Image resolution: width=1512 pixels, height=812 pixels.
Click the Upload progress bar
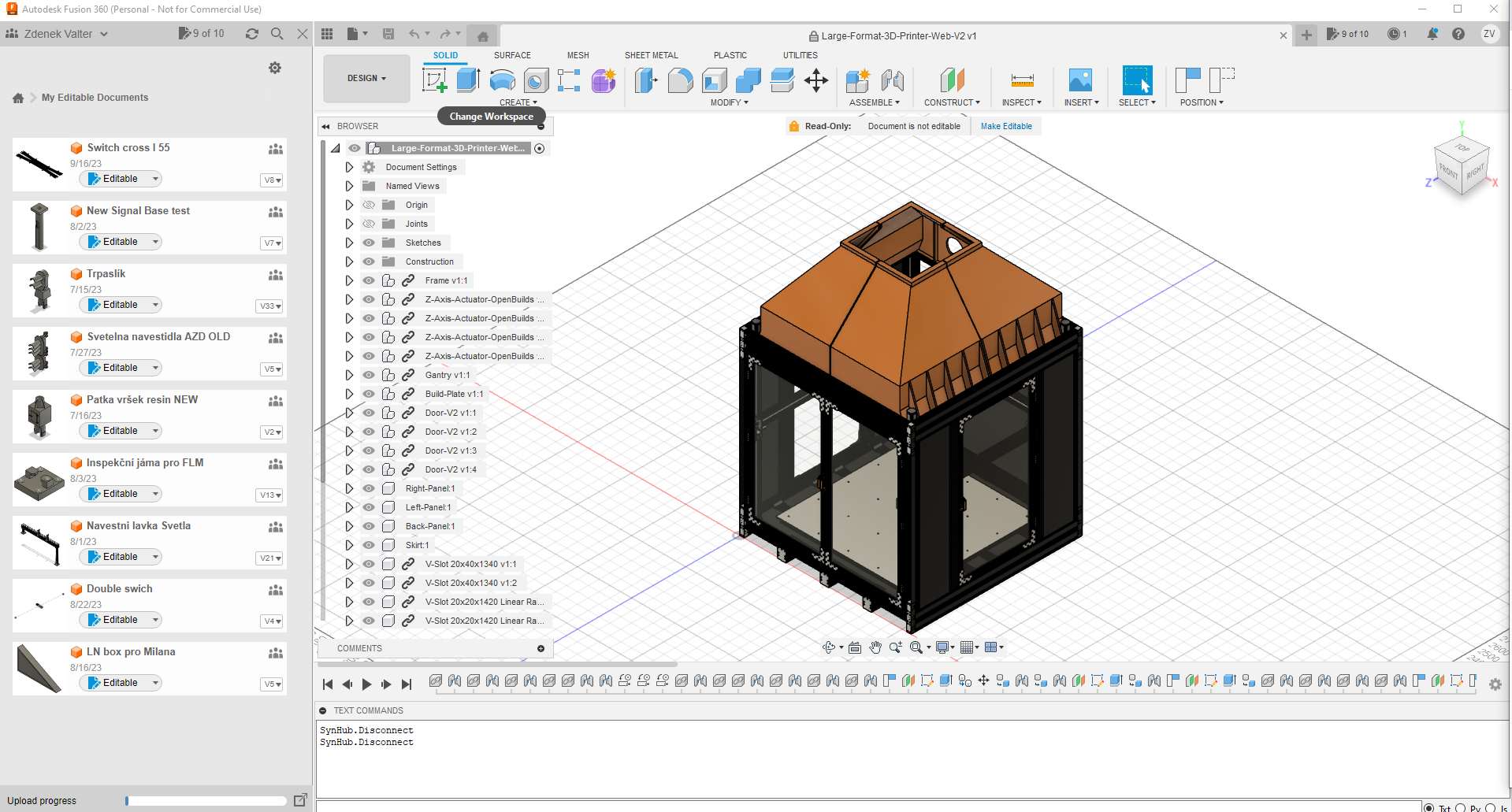coord(206,801)
